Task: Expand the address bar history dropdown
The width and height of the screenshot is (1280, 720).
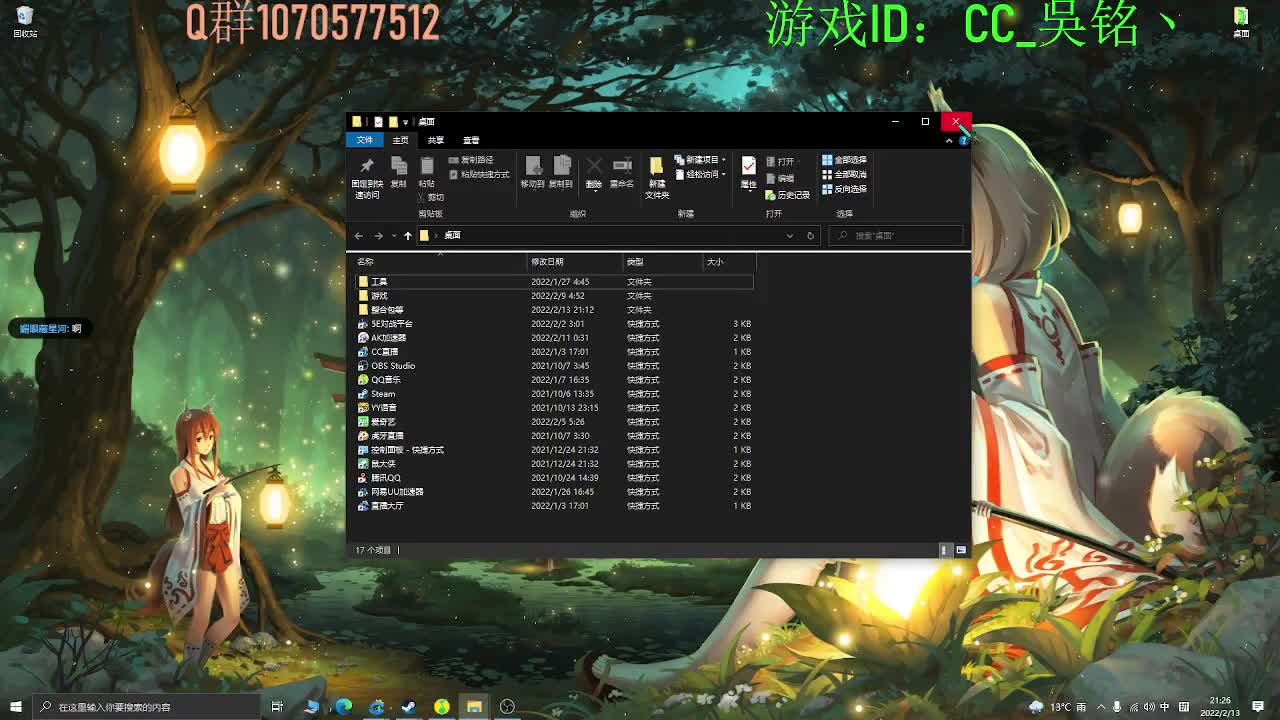Action: pos(790,236)
